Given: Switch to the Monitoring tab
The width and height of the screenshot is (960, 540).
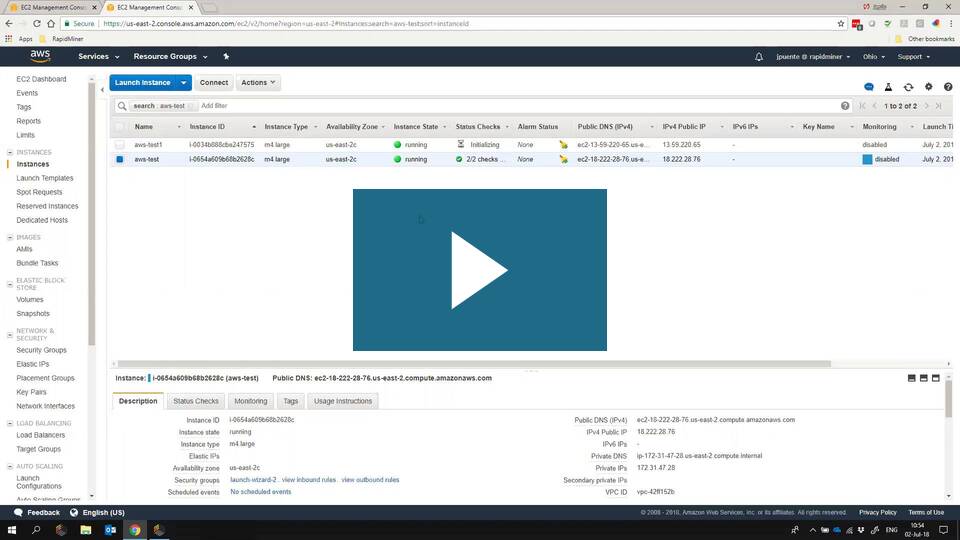Looking at the screenshot, I should 250,401.
